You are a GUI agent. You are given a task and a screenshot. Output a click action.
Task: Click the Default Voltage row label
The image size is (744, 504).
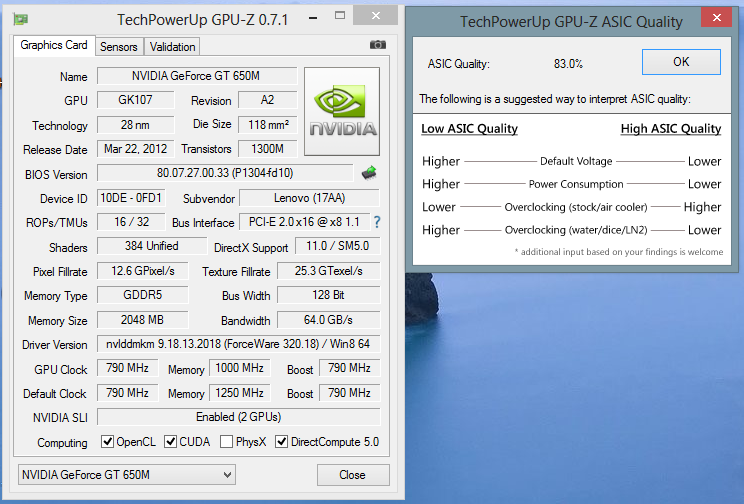(576, 161)
